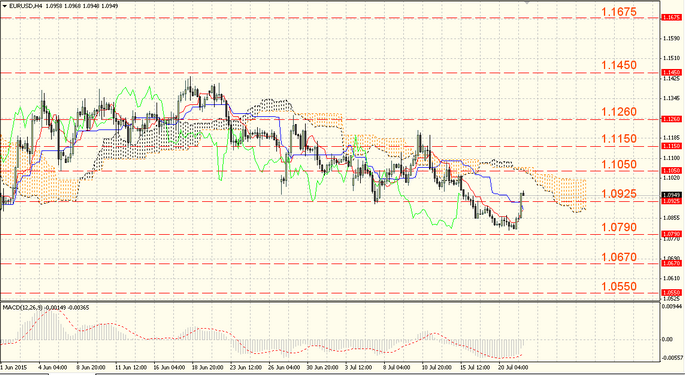The height and width of the screenshot is (375, 685).
Task: Click the MACD(12,26,9) indicator label
Action: pyautogui.click(x=23, y=308)
